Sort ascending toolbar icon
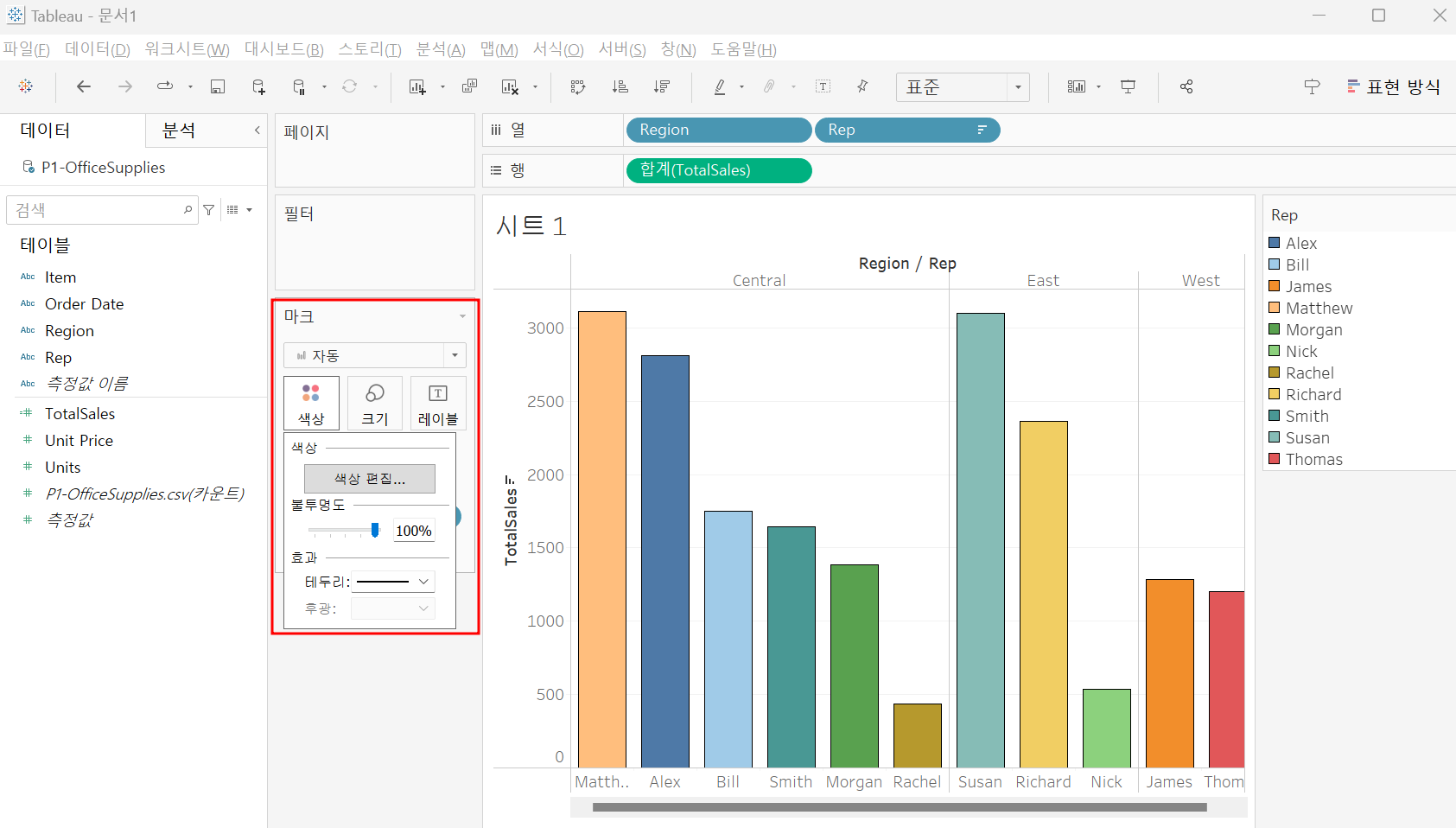This screenshot has width=1456, height=828. point(620,86)
